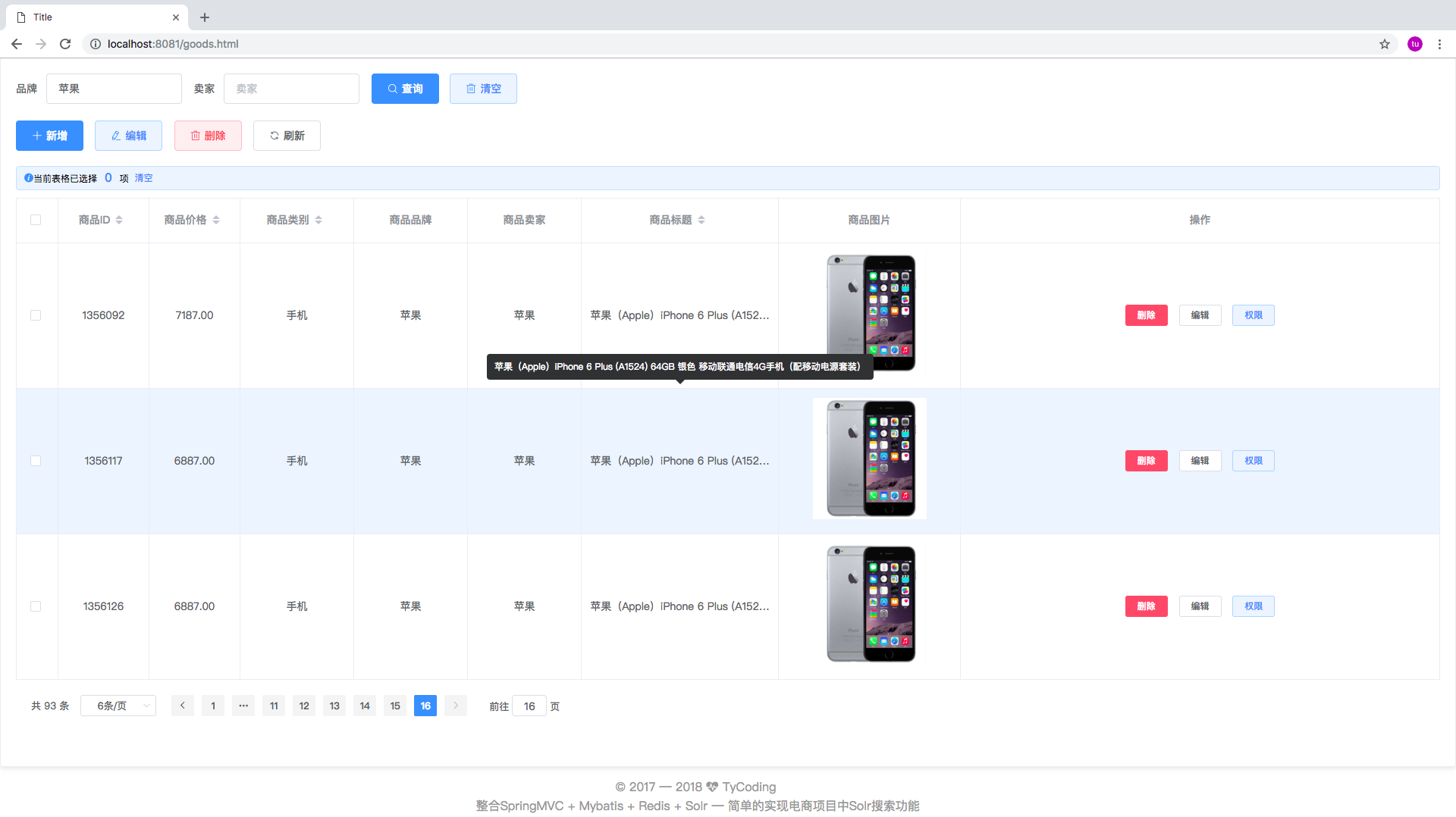Check the row for product 1356117

(x=36, y=461)
